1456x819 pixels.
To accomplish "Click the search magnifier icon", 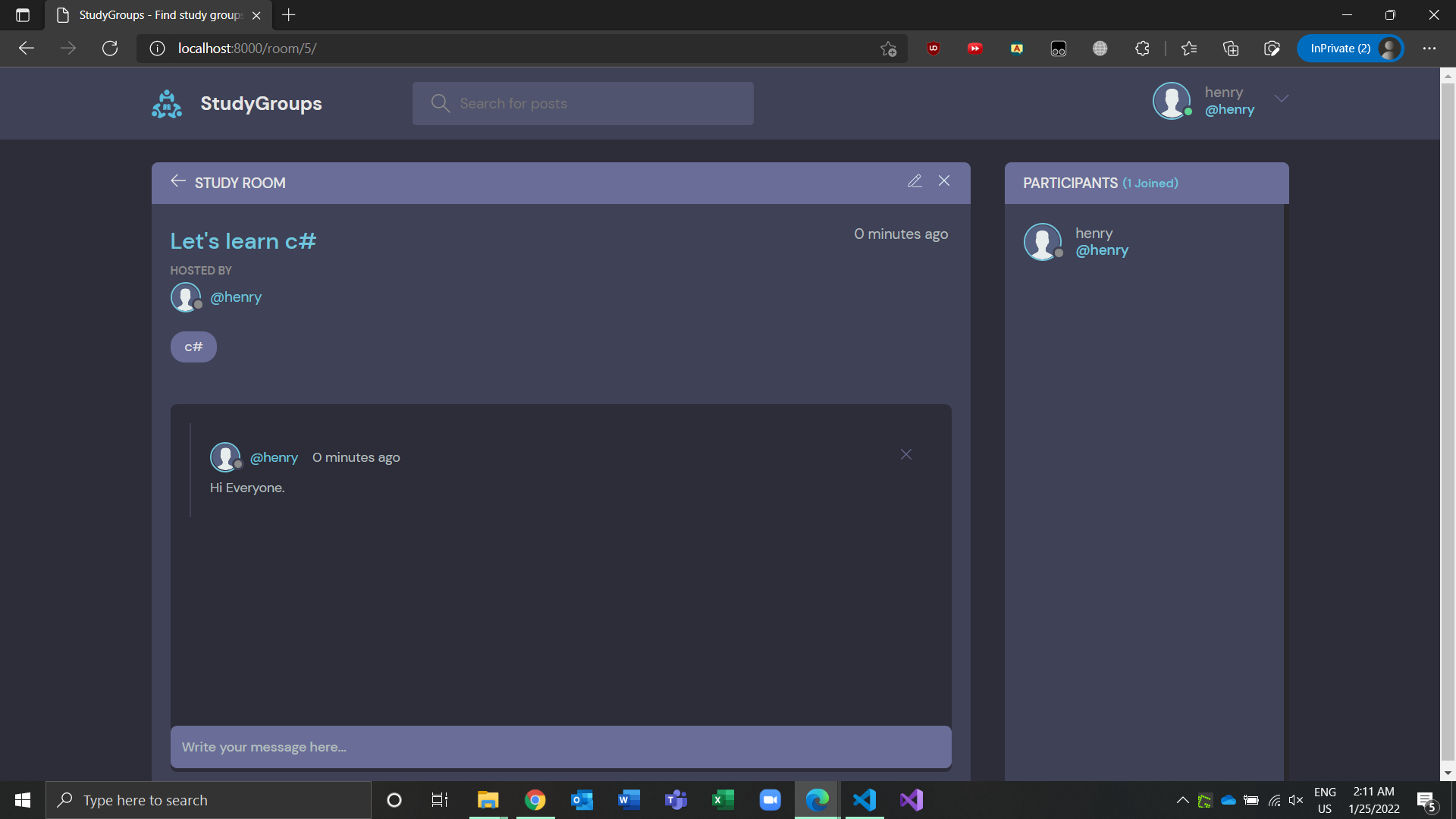I will pos(440,103).
